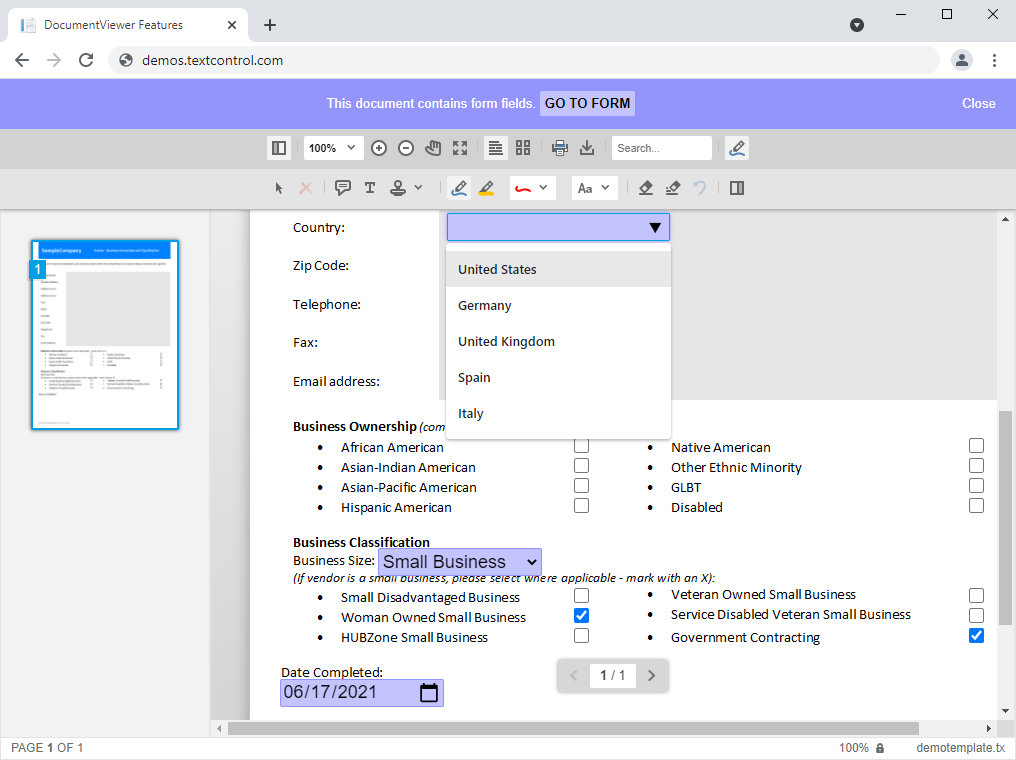The image size is (1016, 760).
Task: Dismiss the banner with Close
Action: tap(978, 104)
